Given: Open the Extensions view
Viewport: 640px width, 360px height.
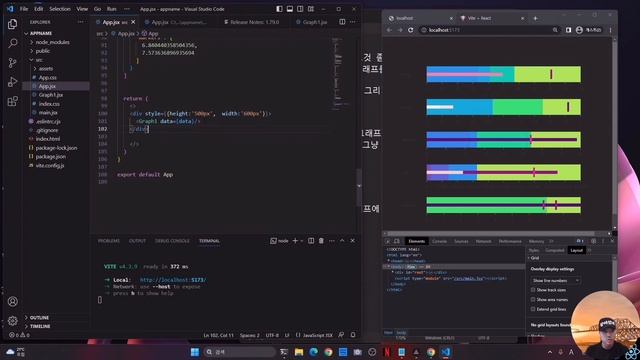Looking at the screenshot, I should tap(12, 101).
